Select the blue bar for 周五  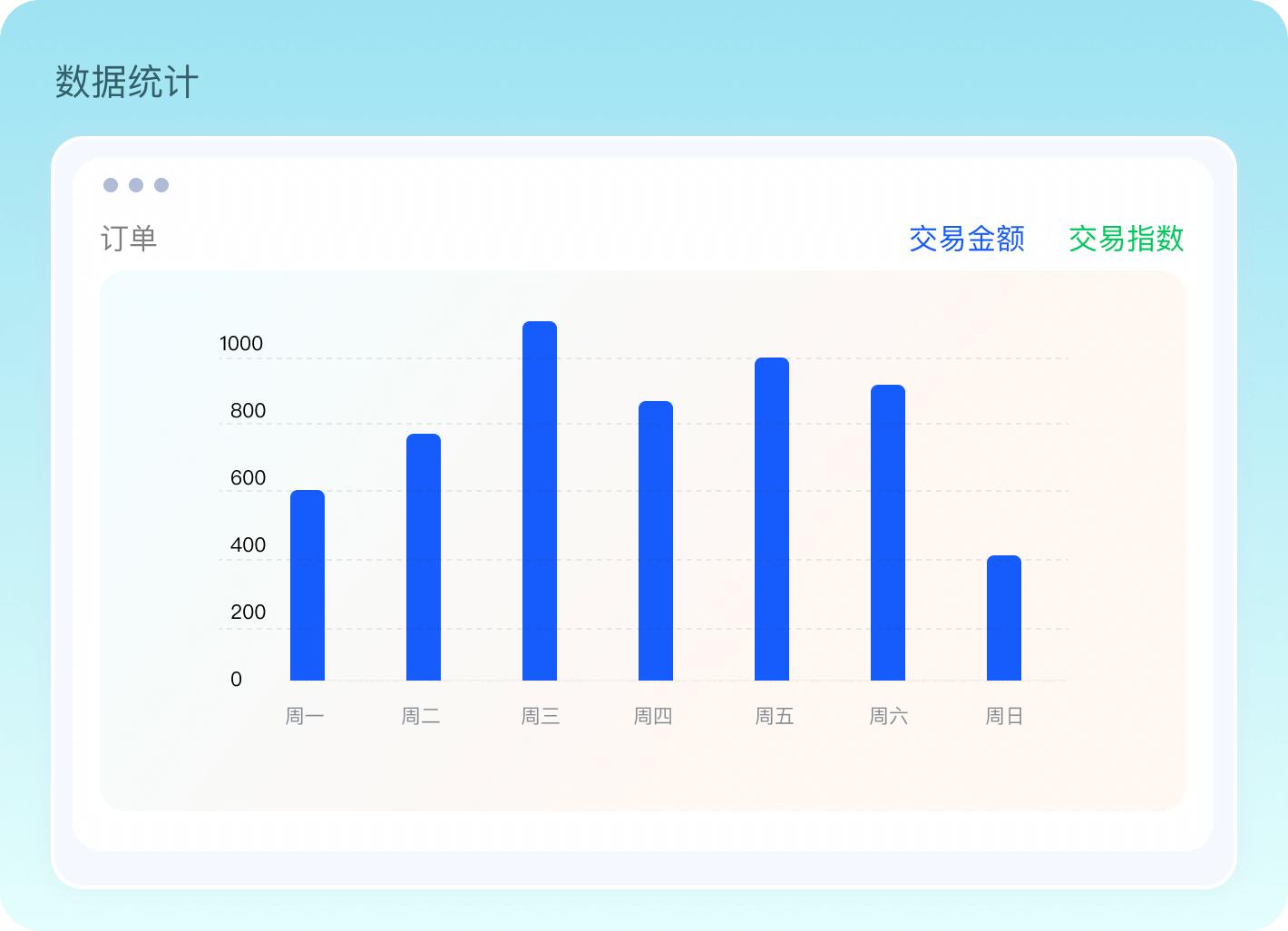(772, 519)
